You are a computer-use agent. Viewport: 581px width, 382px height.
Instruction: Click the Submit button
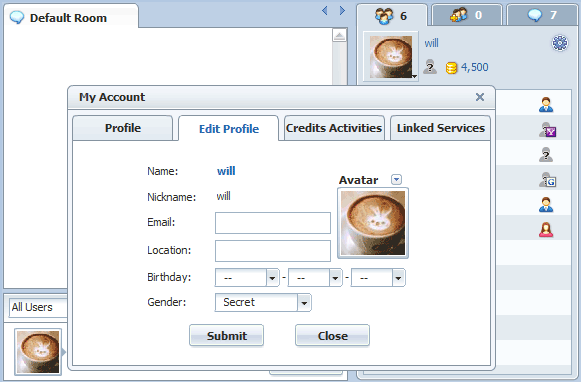click(226, 336)
